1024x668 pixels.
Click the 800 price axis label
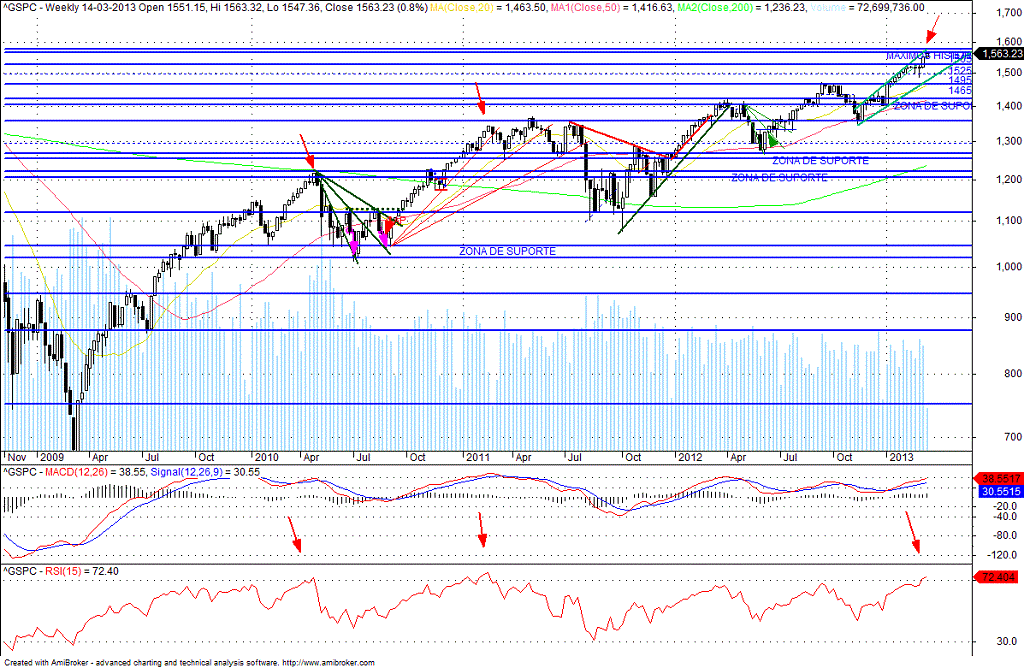[1013, 374]
